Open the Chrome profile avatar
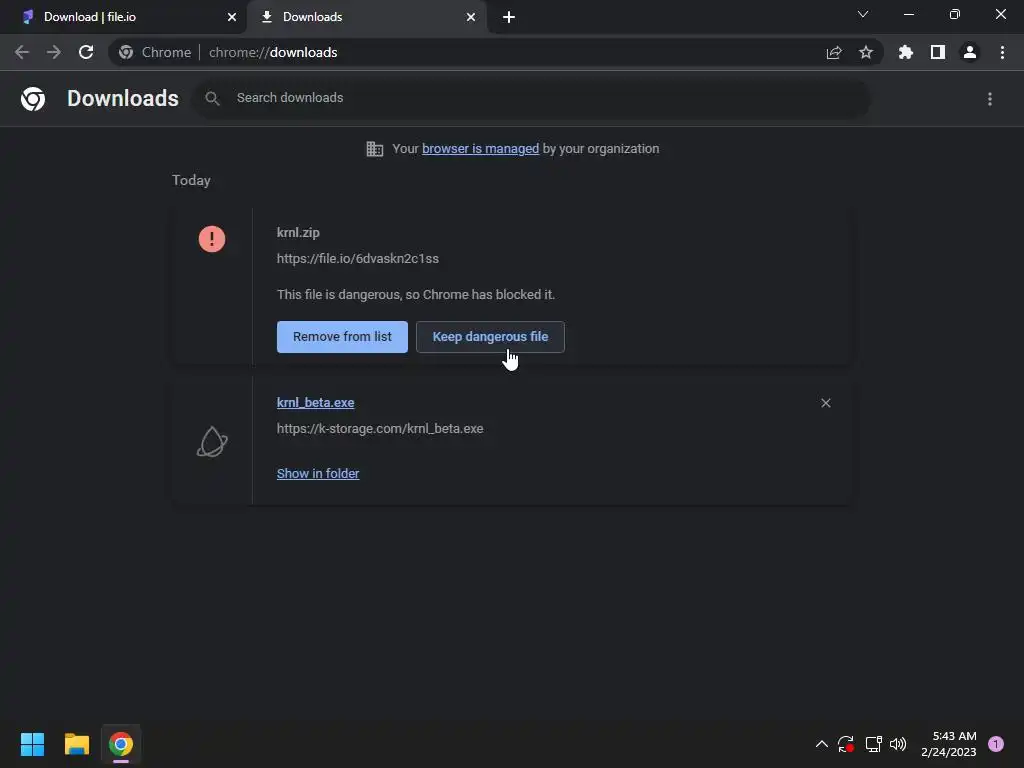Viewport: 1024px width, 768px height. click(970, 52)
